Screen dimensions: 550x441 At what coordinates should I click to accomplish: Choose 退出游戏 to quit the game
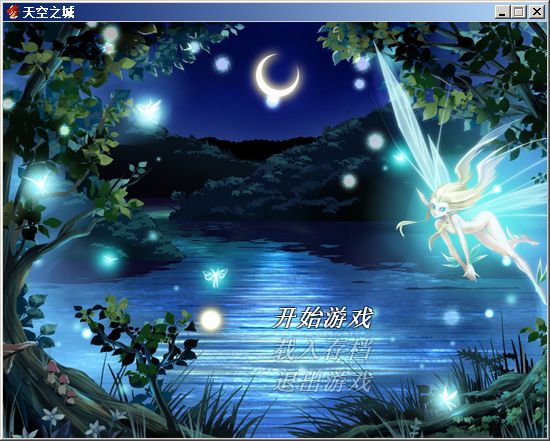(322, 381)
